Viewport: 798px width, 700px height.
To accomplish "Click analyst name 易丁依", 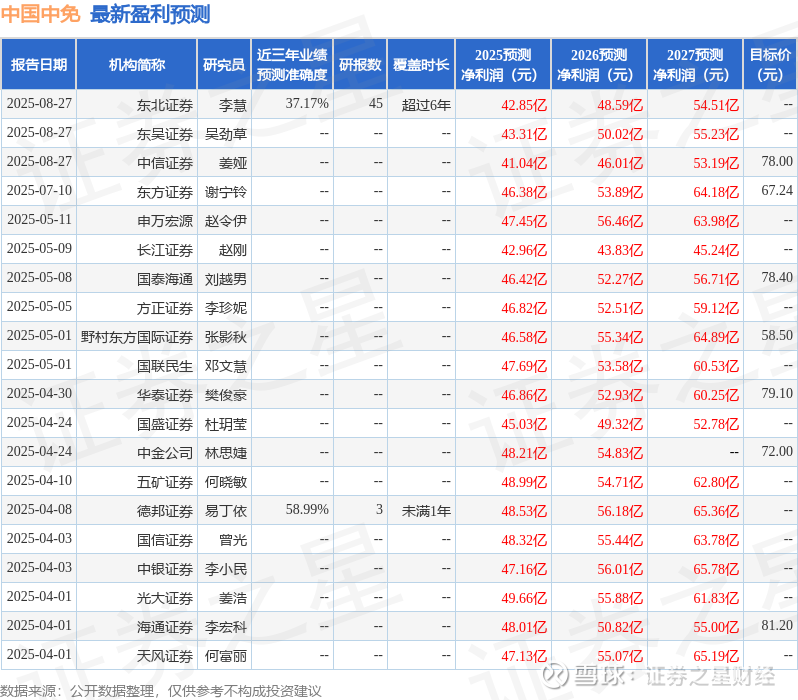I will click(x=226, y=511).
